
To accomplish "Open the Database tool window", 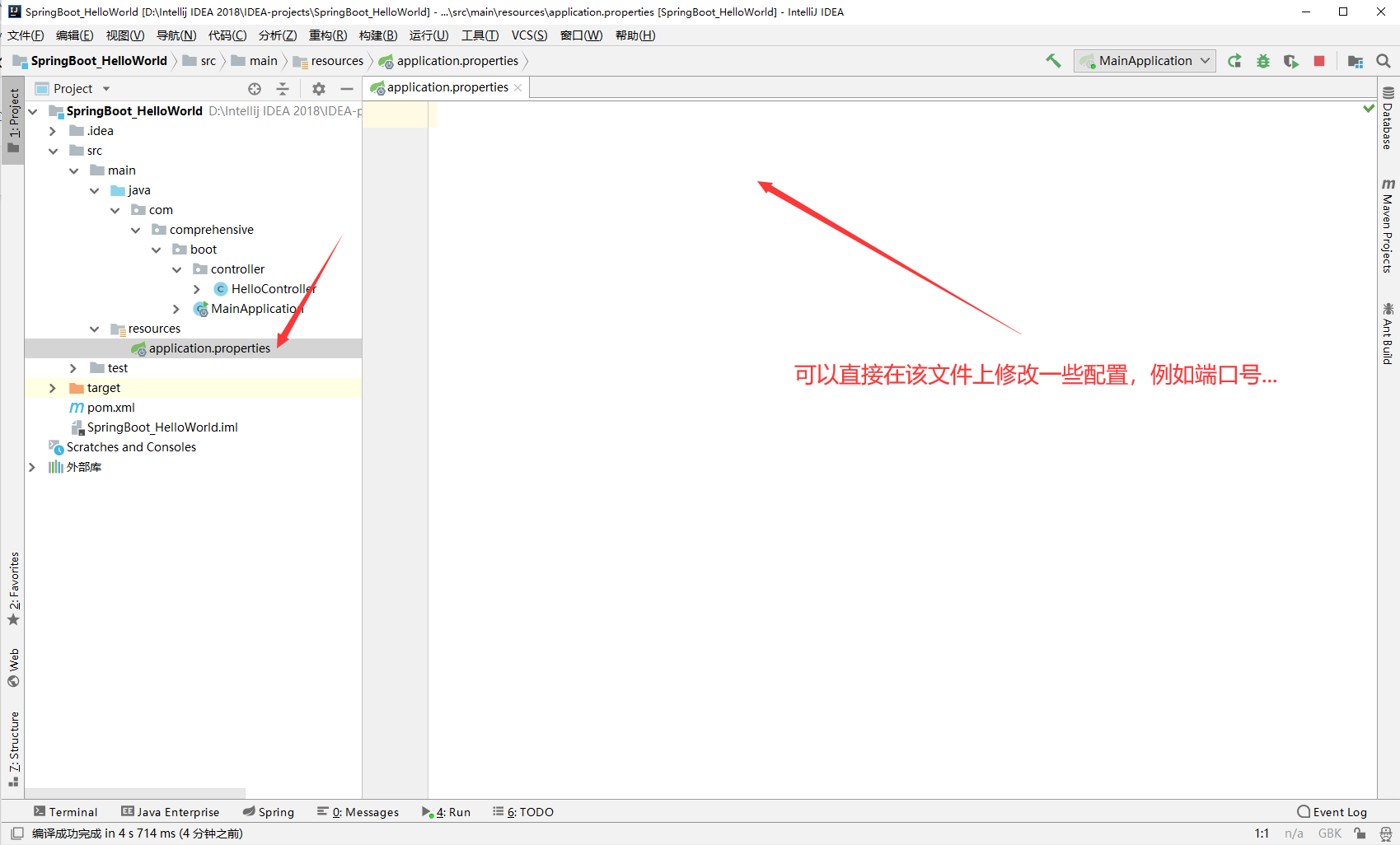I will point(1388,118).
